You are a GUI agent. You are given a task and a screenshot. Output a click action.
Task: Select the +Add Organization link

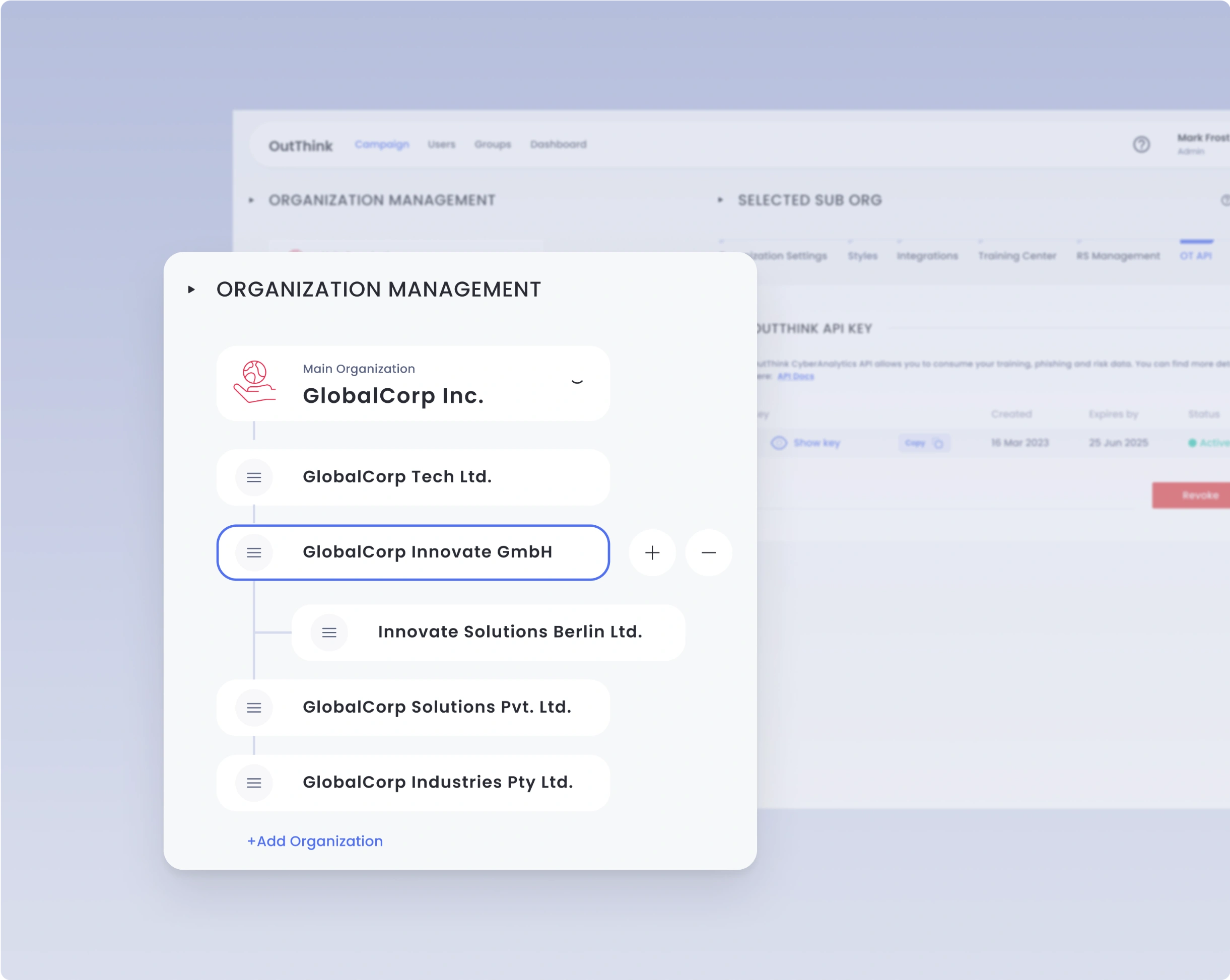[314, 842]
